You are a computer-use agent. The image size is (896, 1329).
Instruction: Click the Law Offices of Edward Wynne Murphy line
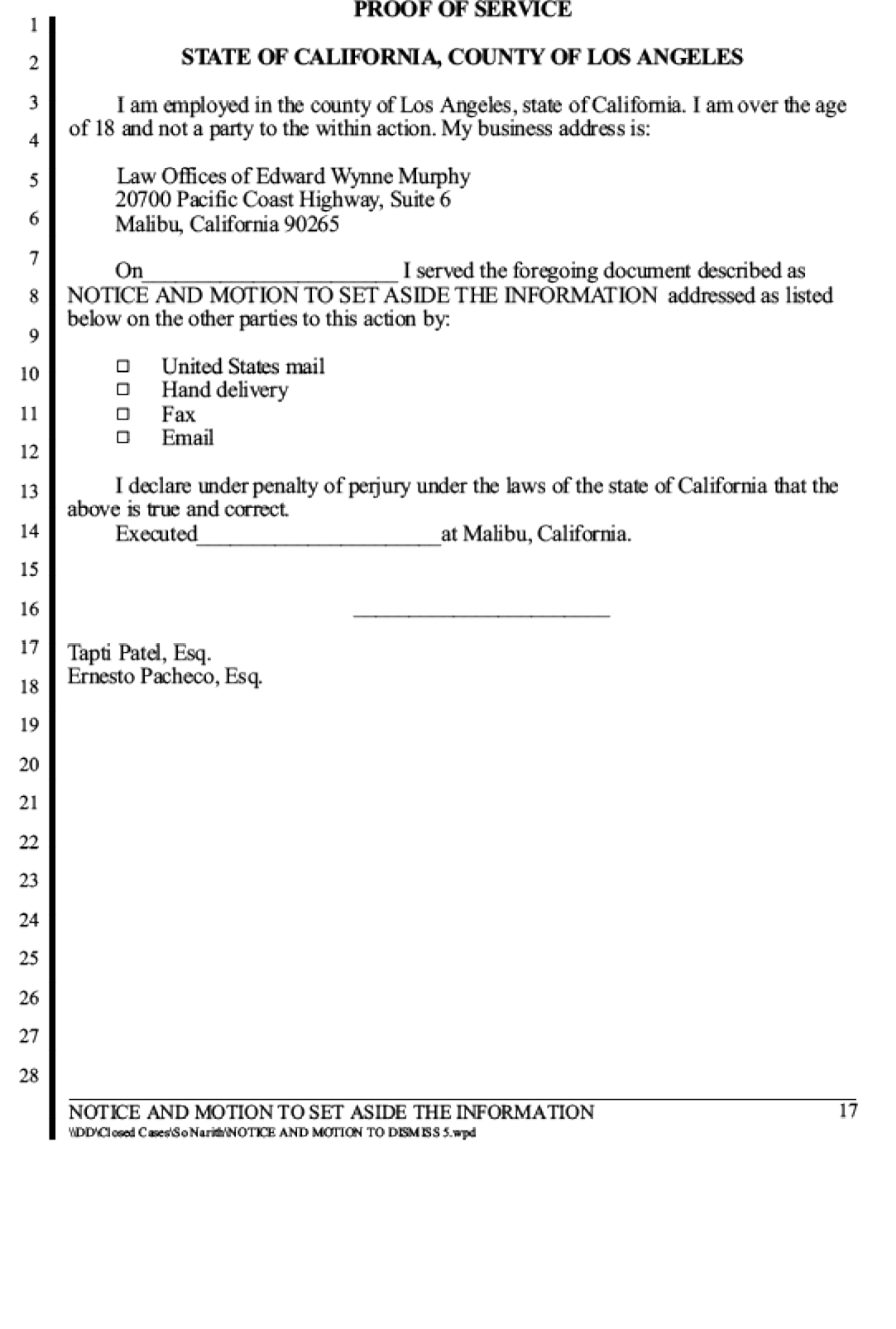click(293, 176)
